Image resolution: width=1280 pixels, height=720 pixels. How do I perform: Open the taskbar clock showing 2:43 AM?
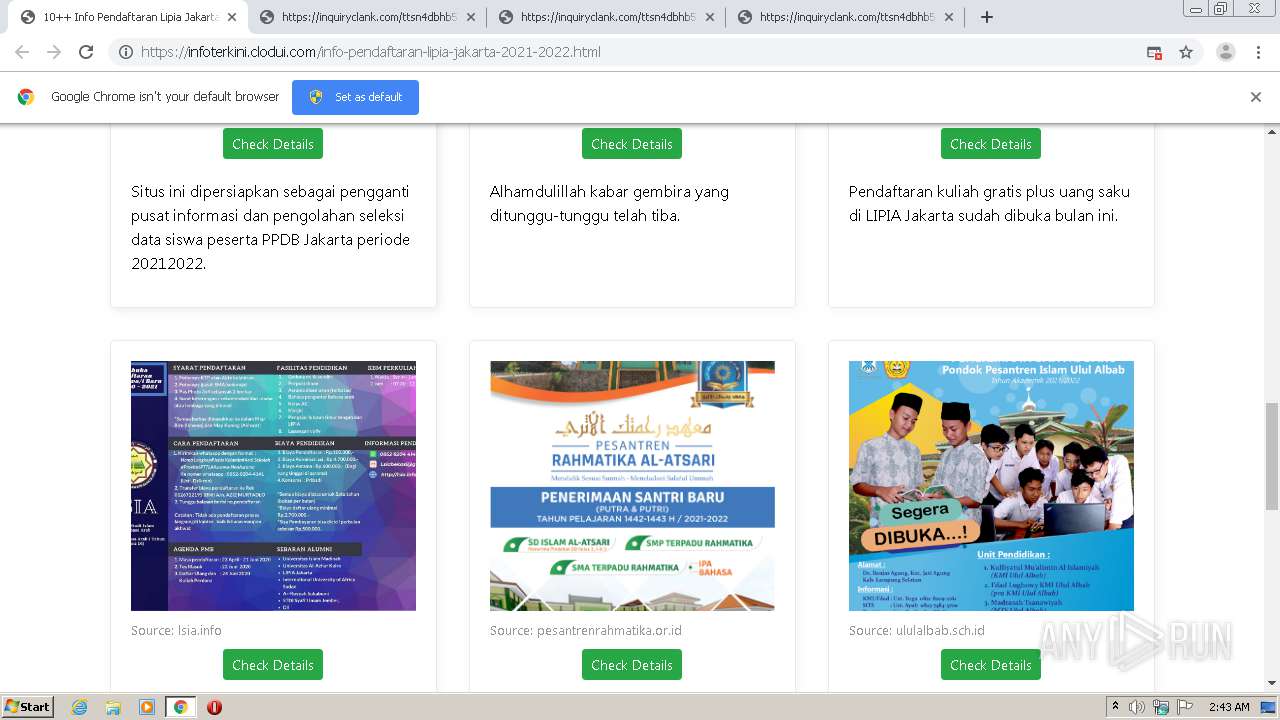tap(1229, 707)
